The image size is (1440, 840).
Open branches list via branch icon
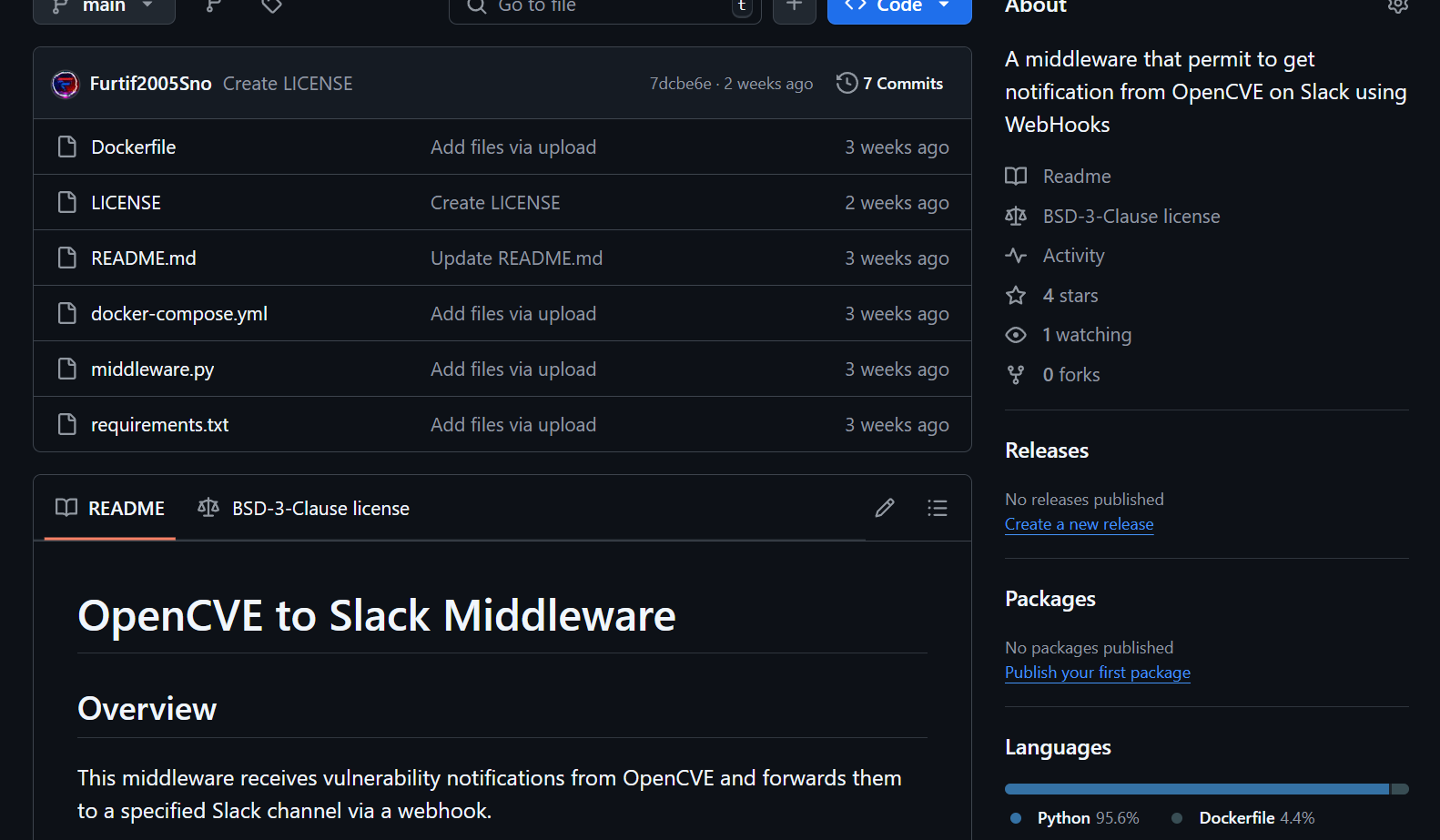tap(214, 6)
